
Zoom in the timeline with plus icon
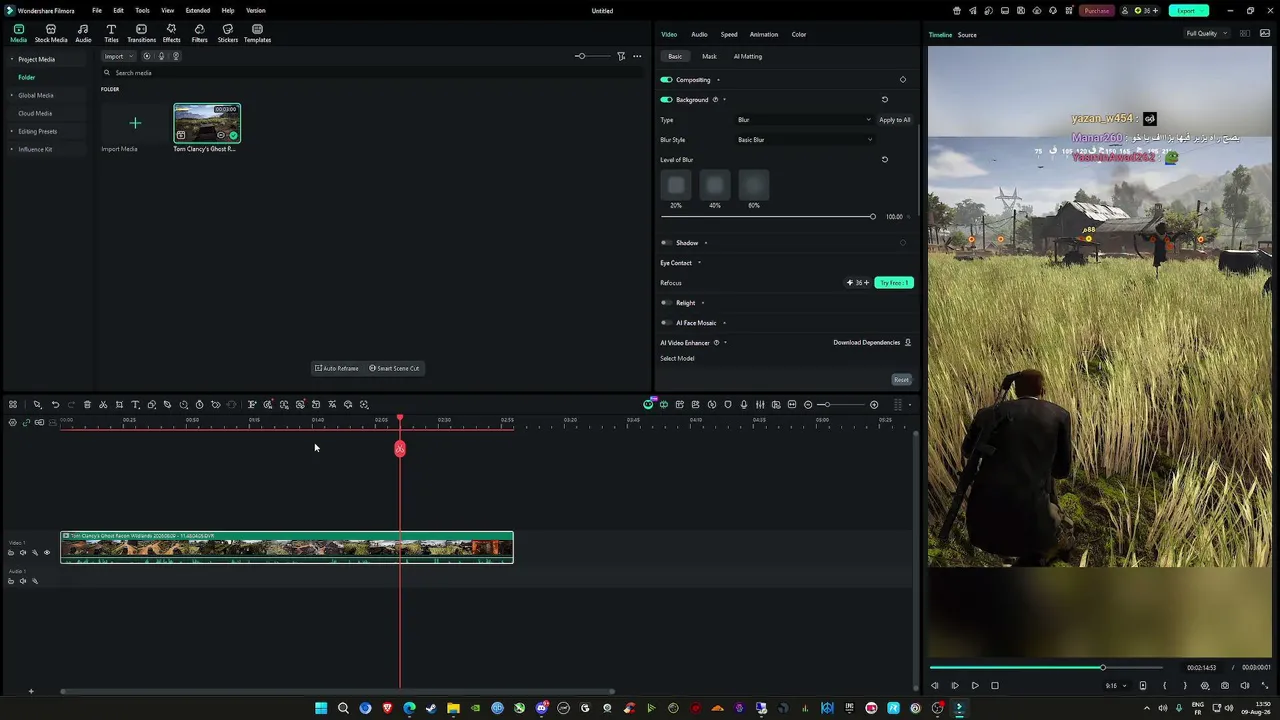point(874,405)
